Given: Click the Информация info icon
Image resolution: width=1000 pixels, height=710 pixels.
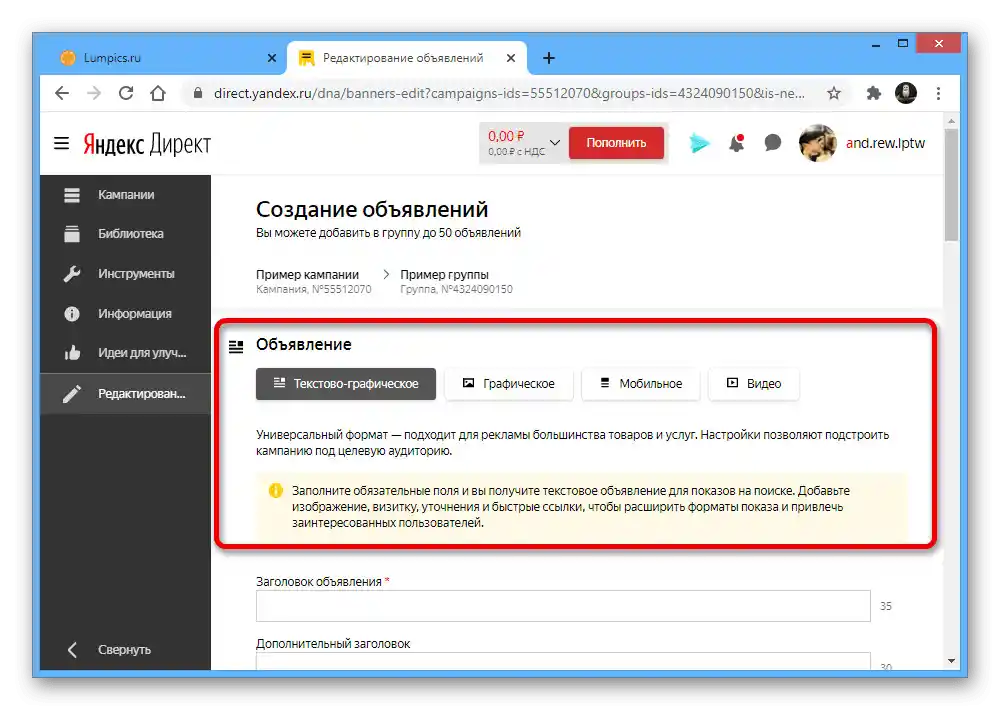Looking at the screenshot, I should point(72,314).
